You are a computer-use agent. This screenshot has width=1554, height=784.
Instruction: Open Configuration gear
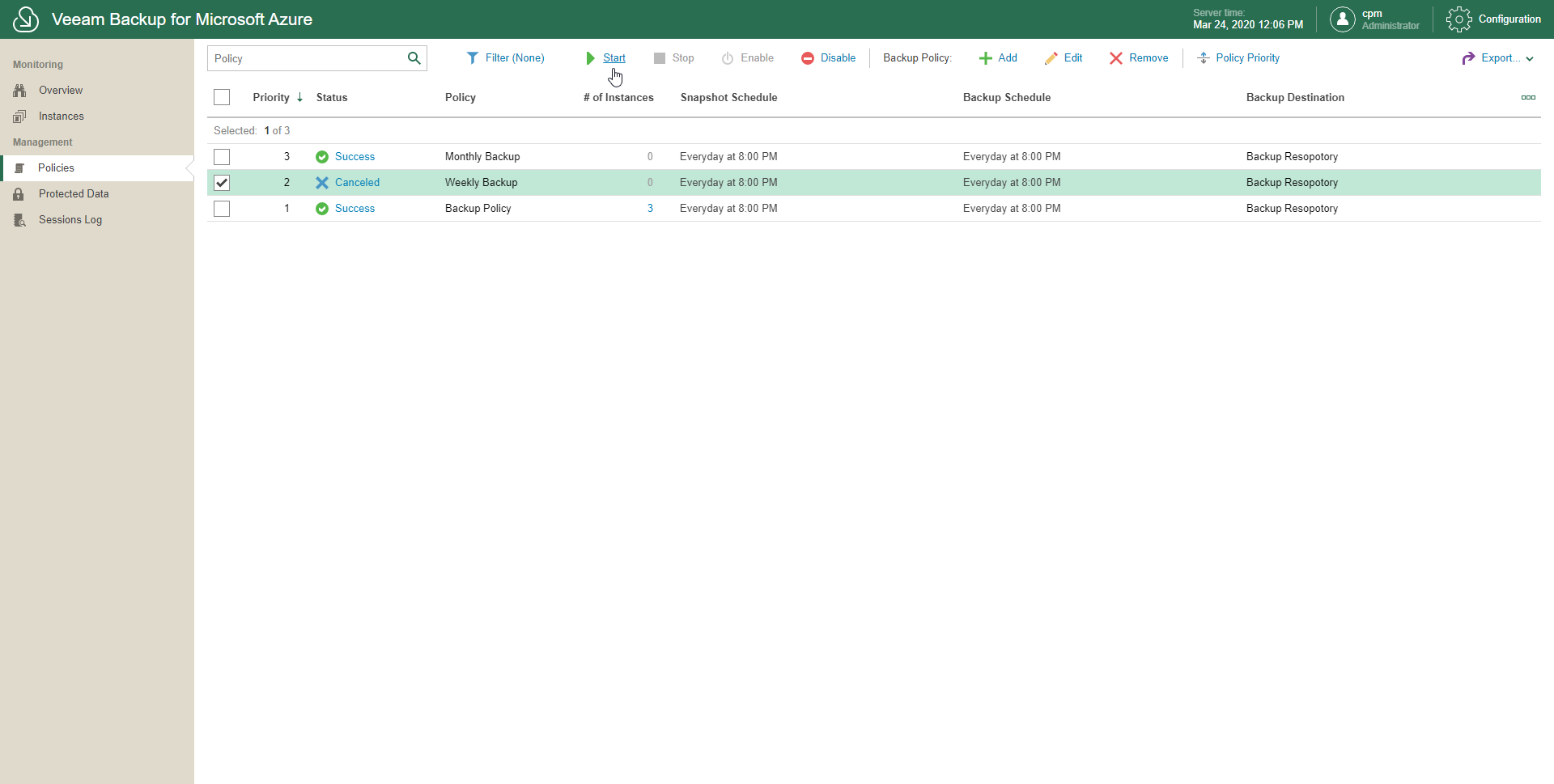[1494, 19]
